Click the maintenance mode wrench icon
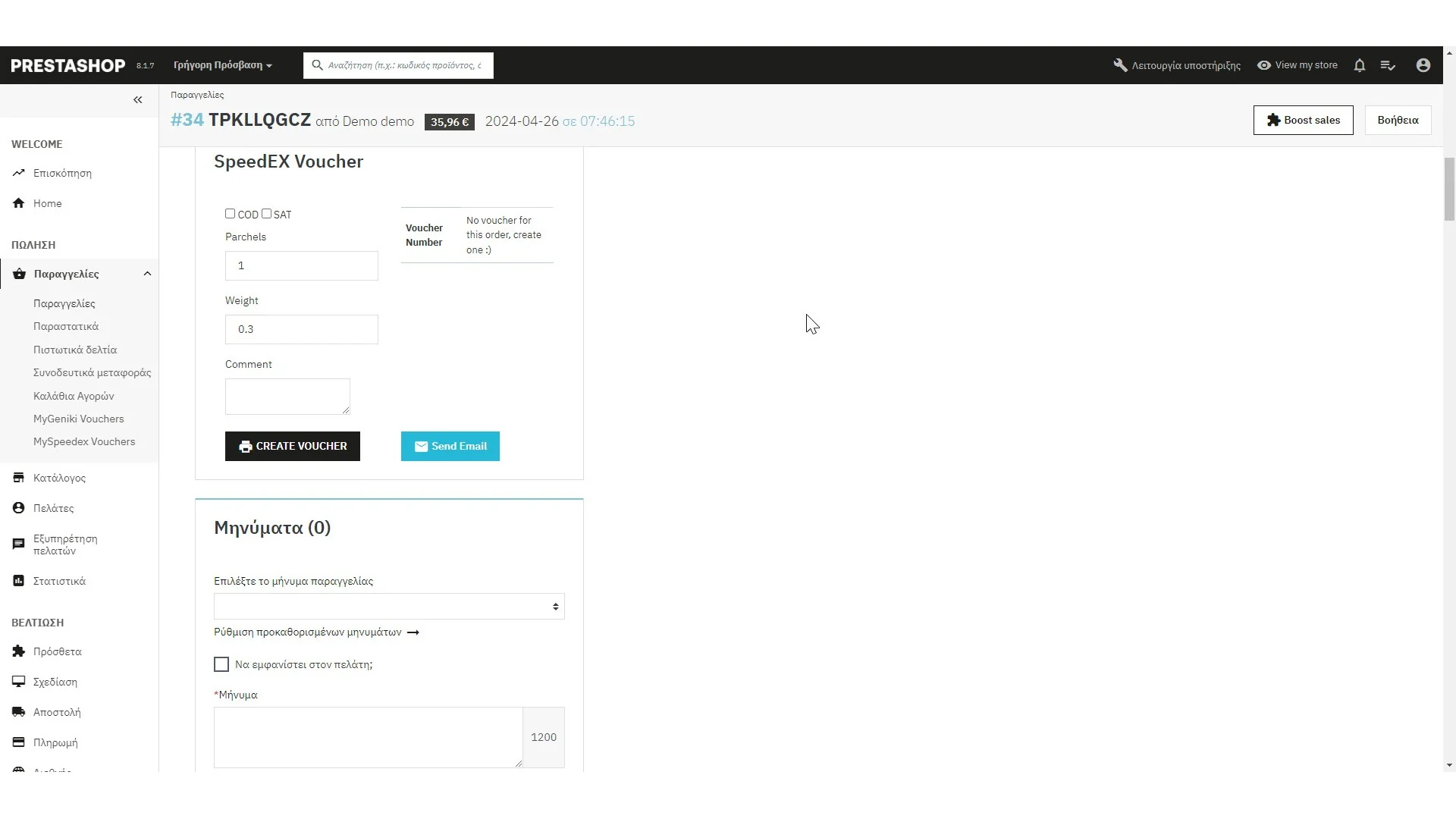This screenshot has height=819, width=1456. pos(1120,65)
